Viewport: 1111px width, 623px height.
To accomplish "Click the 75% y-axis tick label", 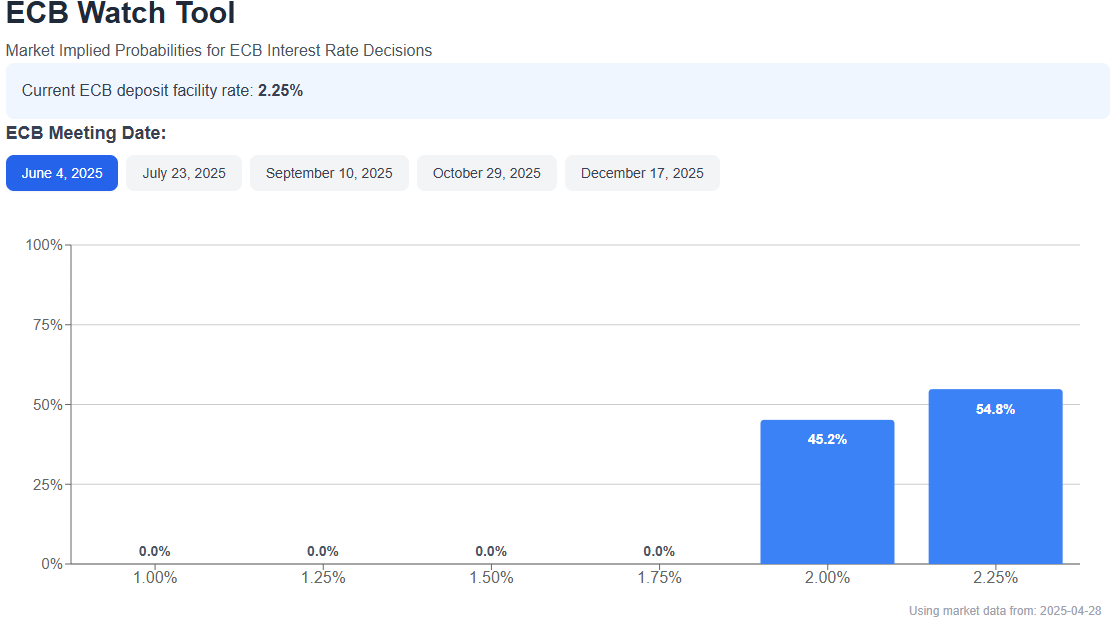I will tap(46, 325).
